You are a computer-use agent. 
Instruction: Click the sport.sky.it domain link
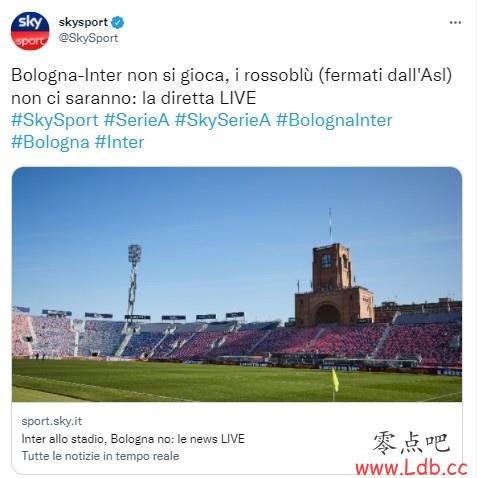[x=52, y=421]
